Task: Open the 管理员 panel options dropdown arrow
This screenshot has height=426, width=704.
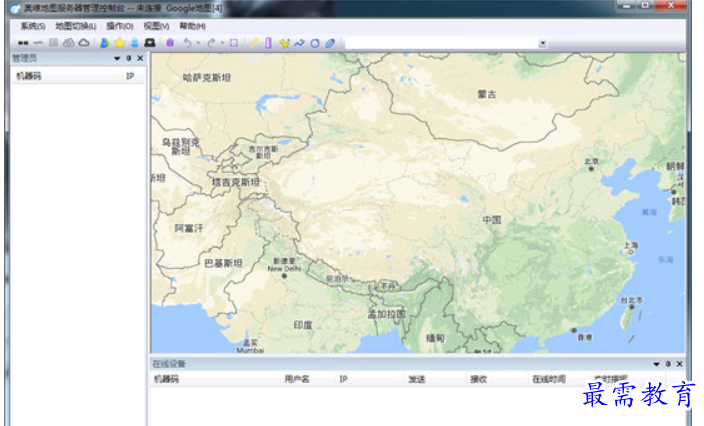Action: pos(117,58)
